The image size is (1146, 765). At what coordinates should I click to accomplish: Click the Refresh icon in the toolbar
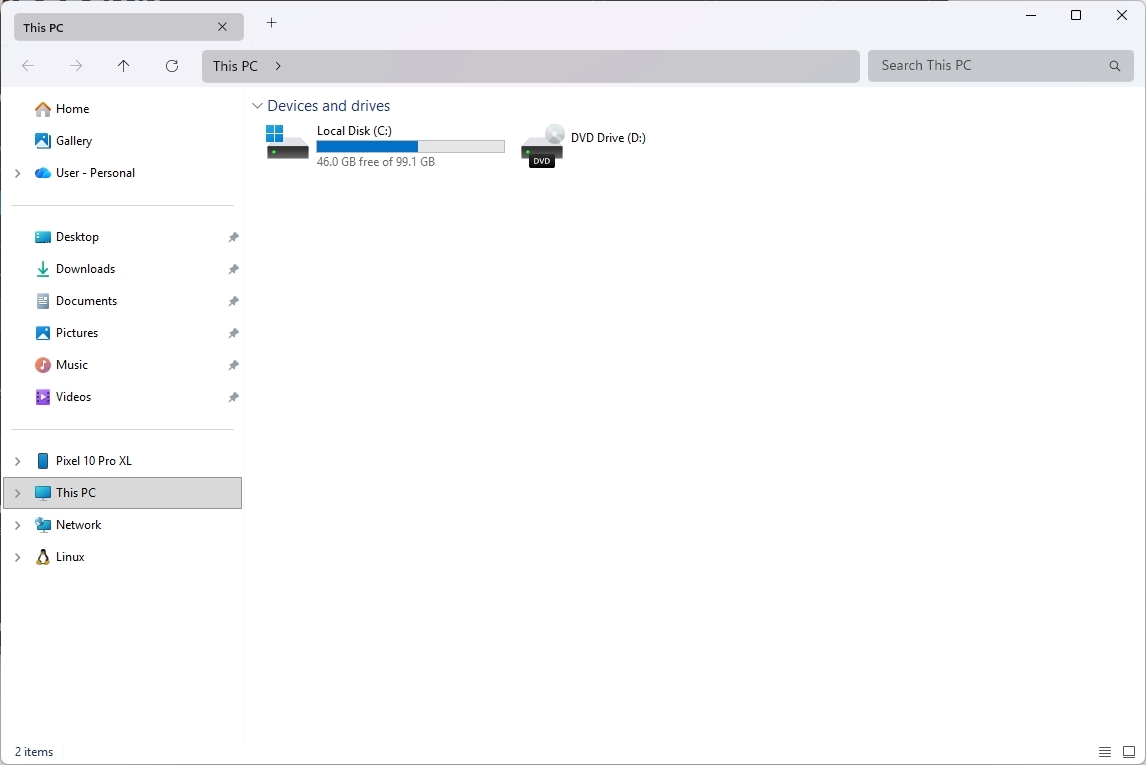[171, 65]
